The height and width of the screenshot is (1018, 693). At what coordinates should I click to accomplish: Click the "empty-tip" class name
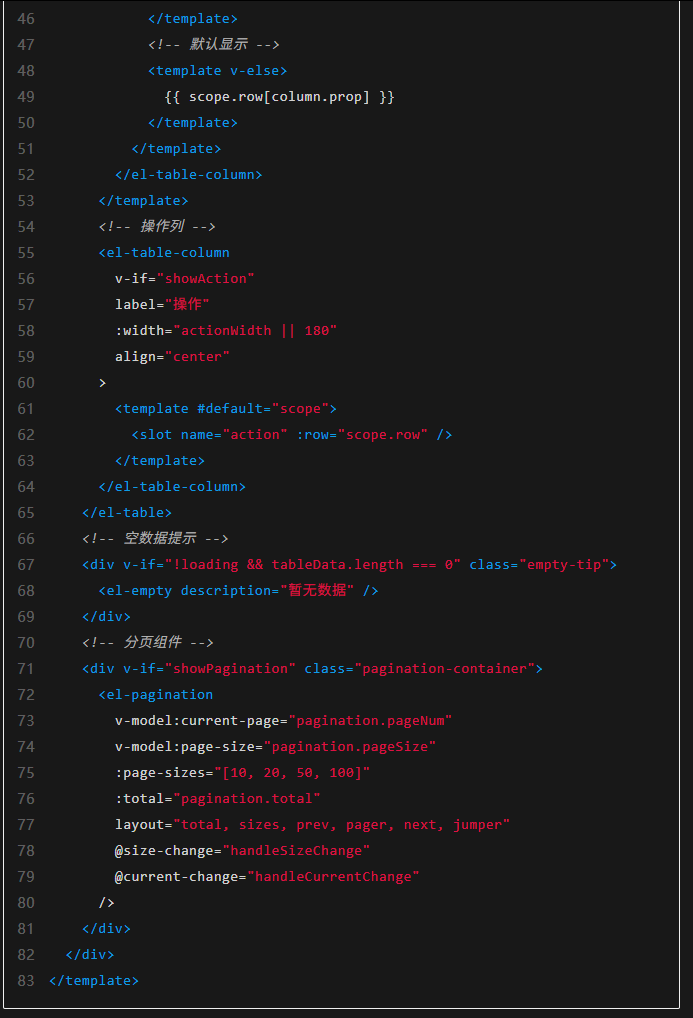(x=563, y=565)
